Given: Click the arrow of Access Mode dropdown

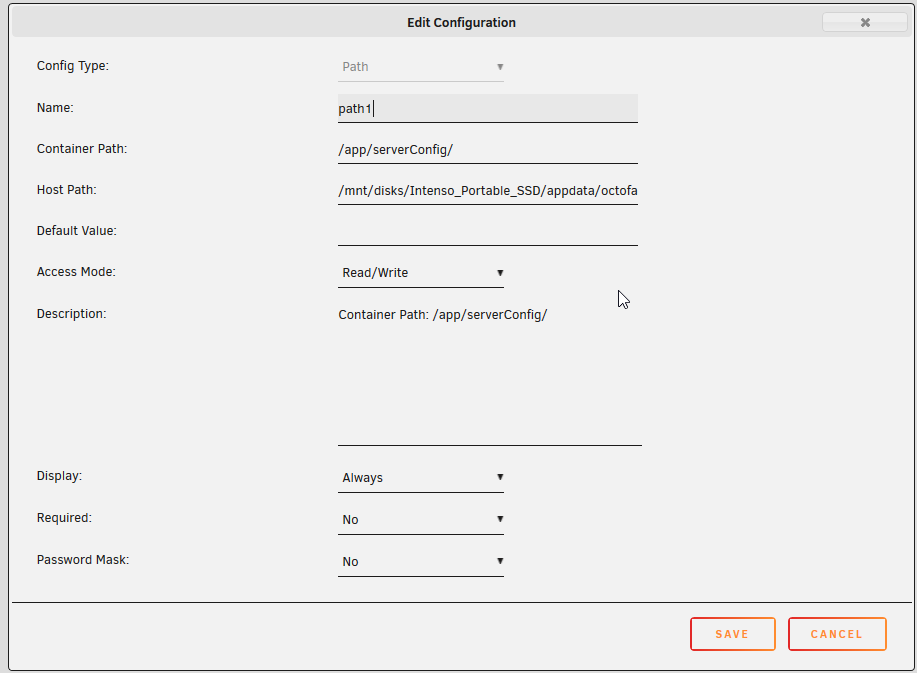Looking at the screenshot, I should 500,272.
